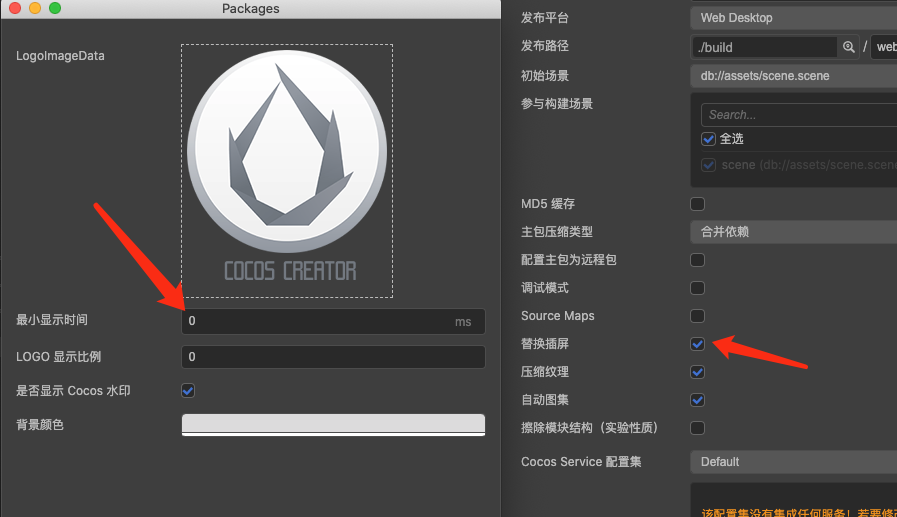The height and width of the screenshot is (517, 897).
Task: Toggle the 压缩纹理 checkbox
Action: pyautogui.click(x=697, y=372)
